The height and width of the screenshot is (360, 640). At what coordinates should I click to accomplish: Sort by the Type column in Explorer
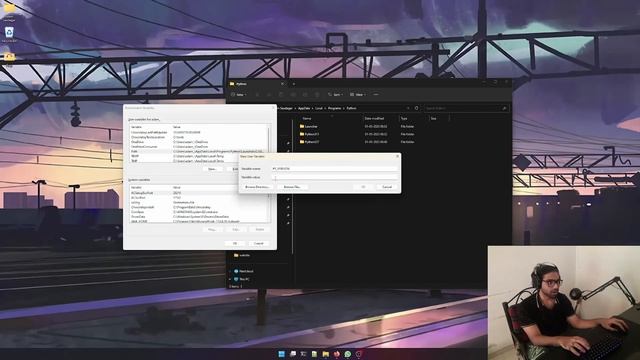(404, 118)
